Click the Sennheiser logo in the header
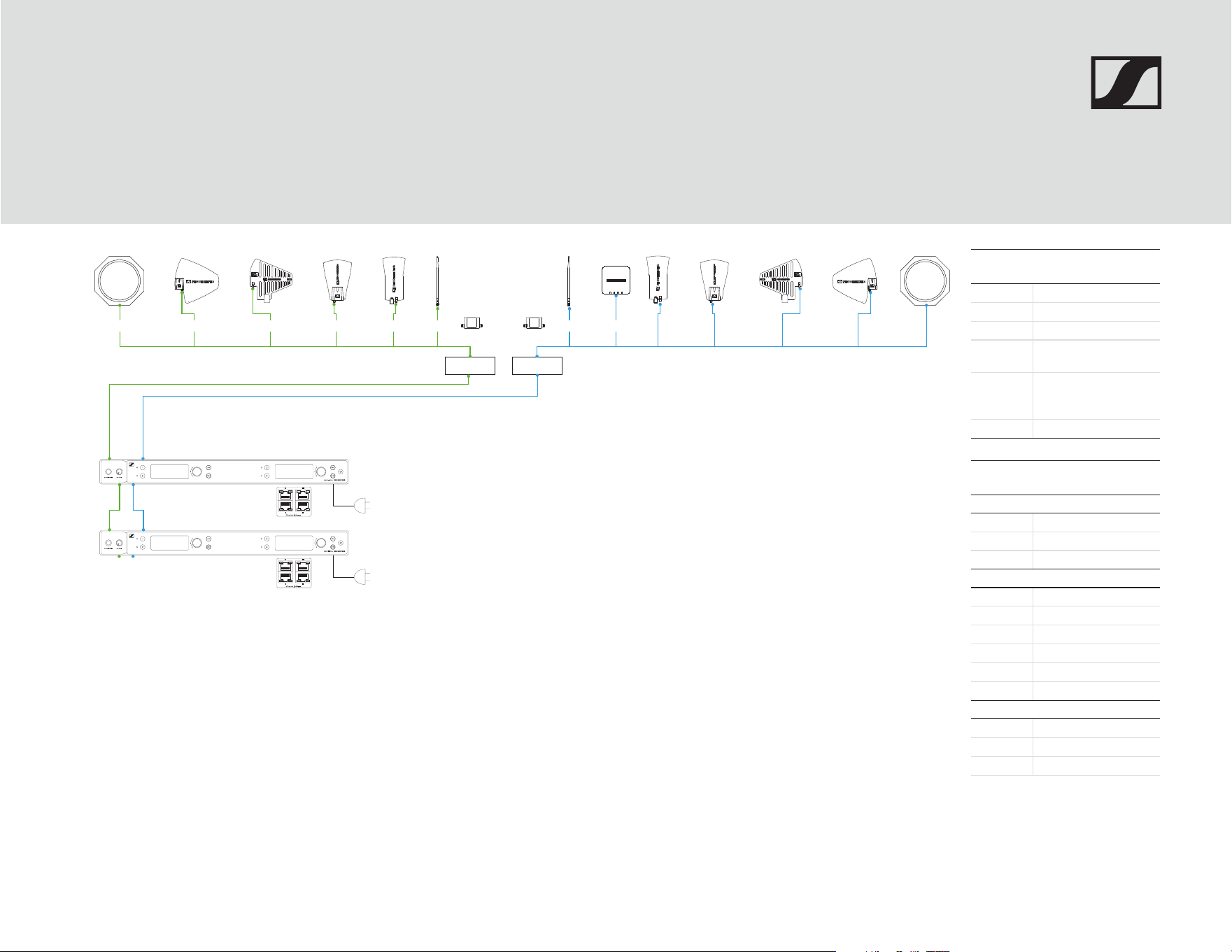The image size is (1232, 952). pos(1126,83)
